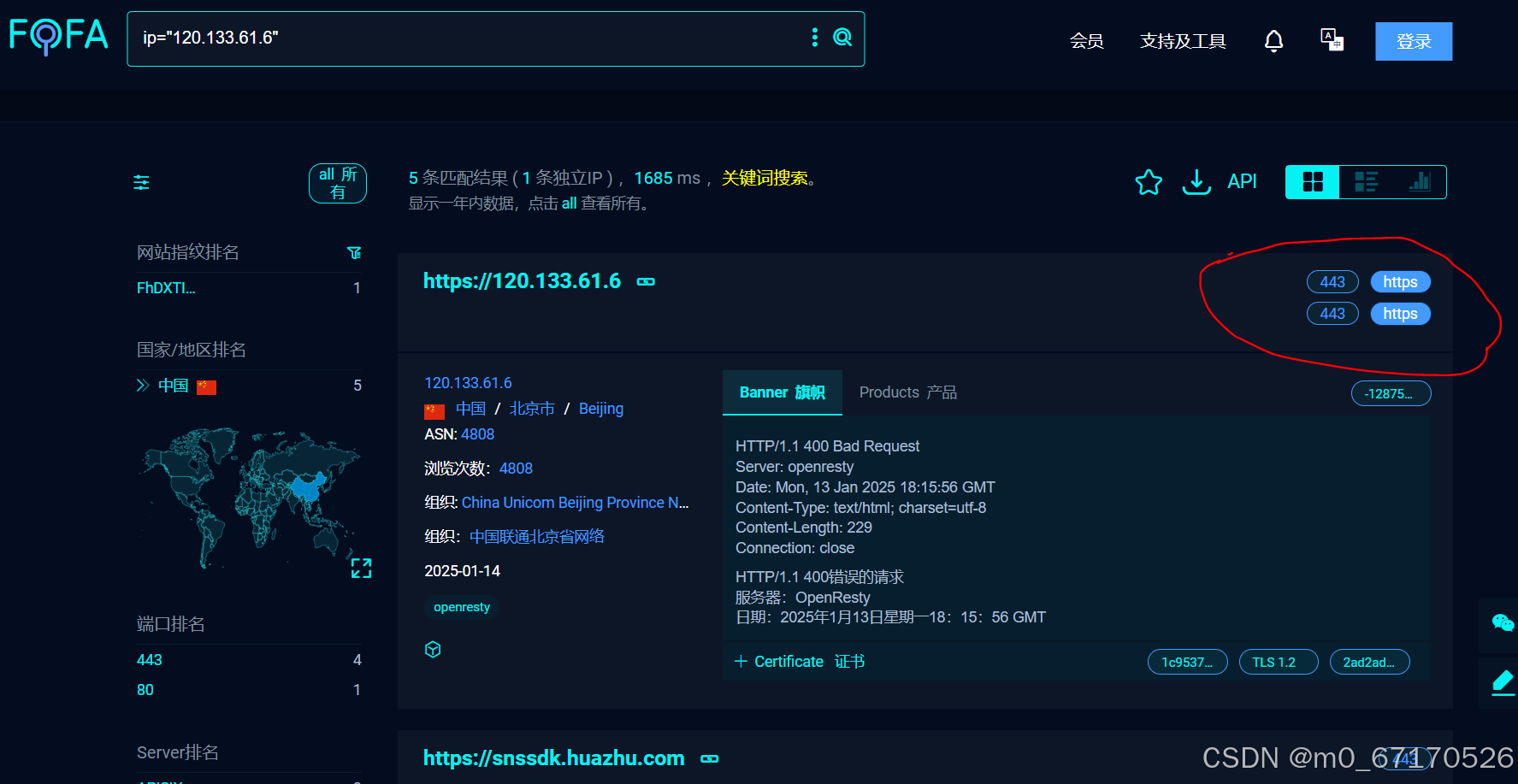The height and width of the screenshot is (784, 1518).
Task: Filter the website fingerprint ranking
Action: (354, 252)
